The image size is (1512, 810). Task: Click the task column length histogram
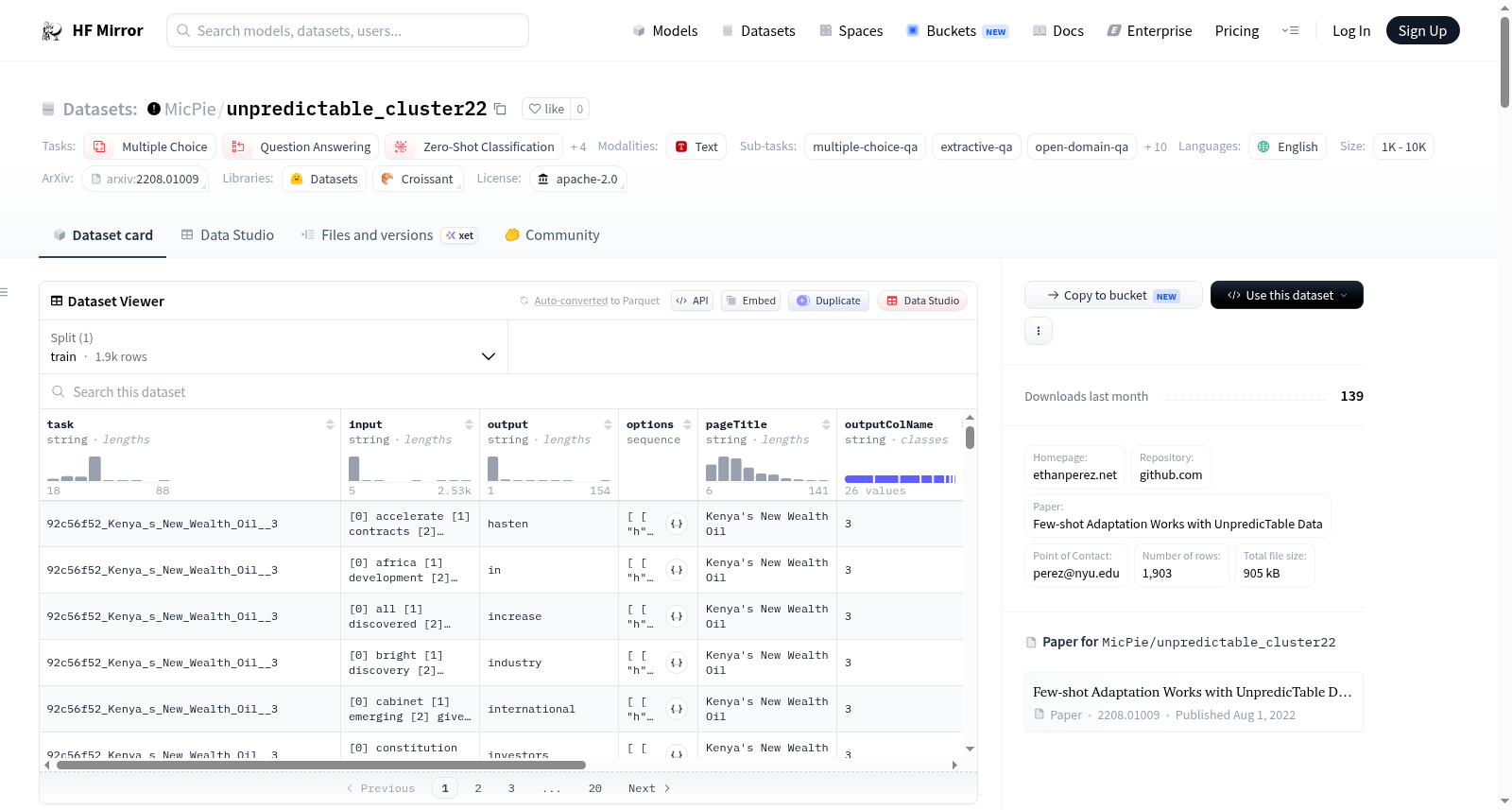109,469
